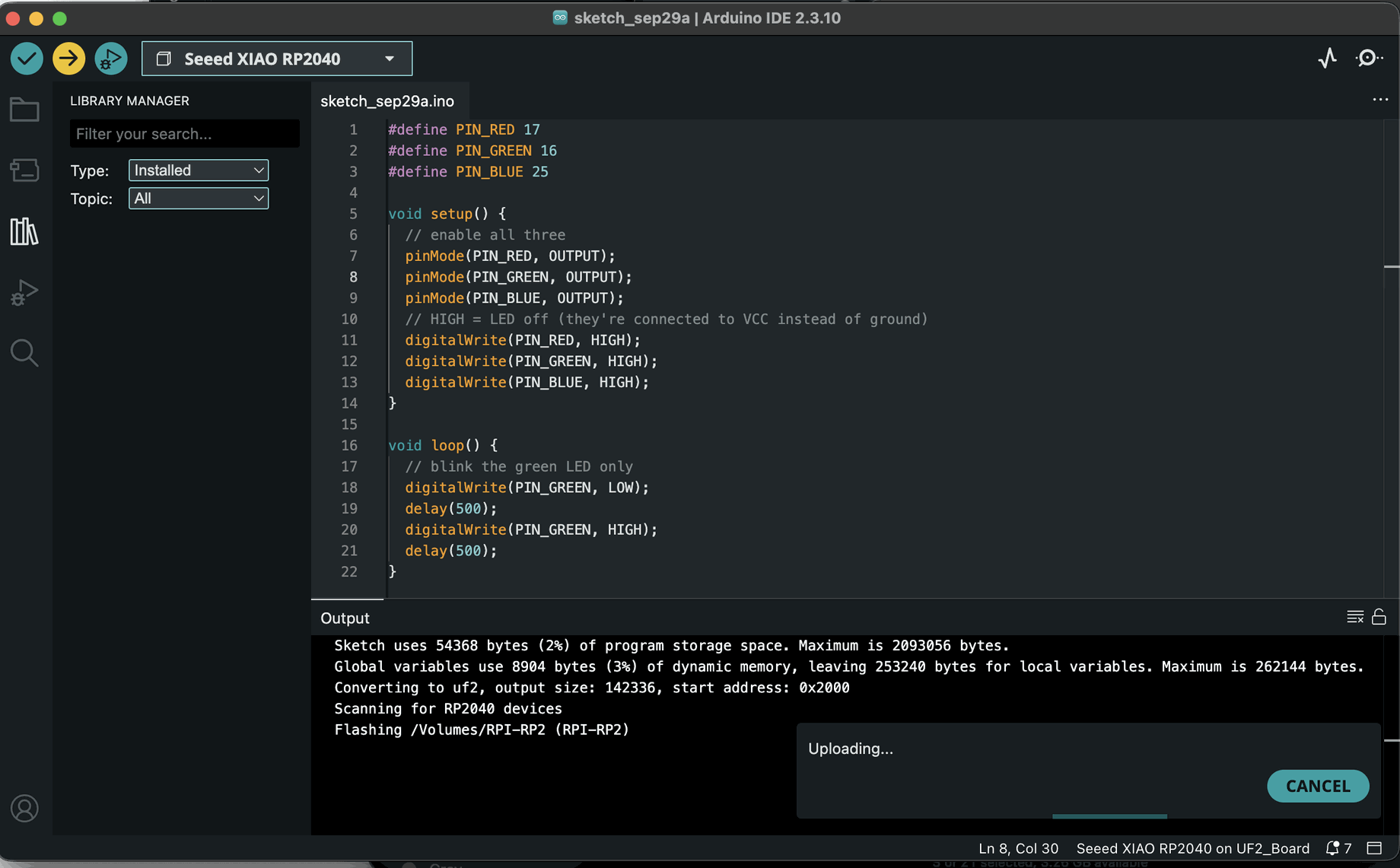Open the Search sidebar icon
The width and height of the screenshot is (1400, 868).
tap(24, 353)
